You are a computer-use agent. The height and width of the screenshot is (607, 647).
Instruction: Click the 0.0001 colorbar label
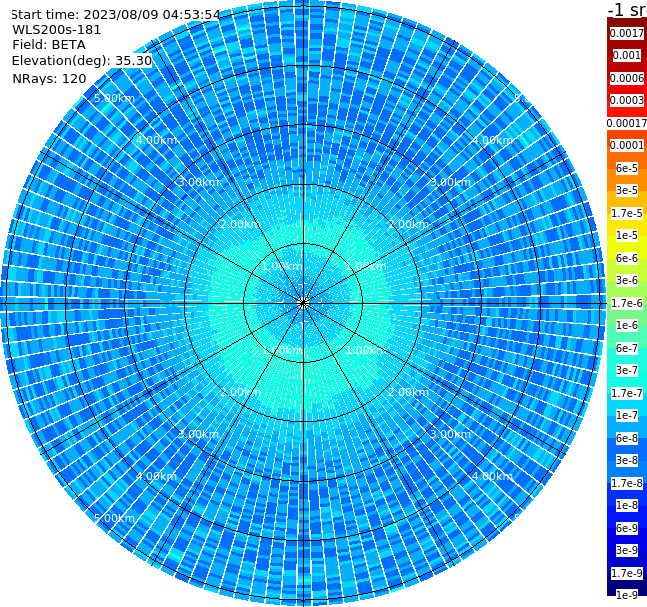pos(627,145)
